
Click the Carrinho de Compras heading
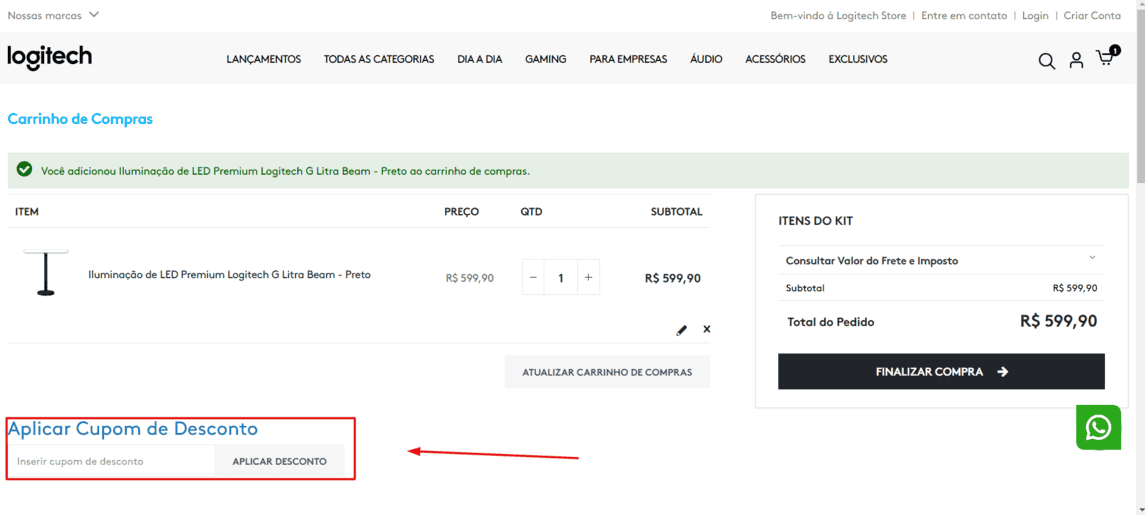(x=80, y=119)
